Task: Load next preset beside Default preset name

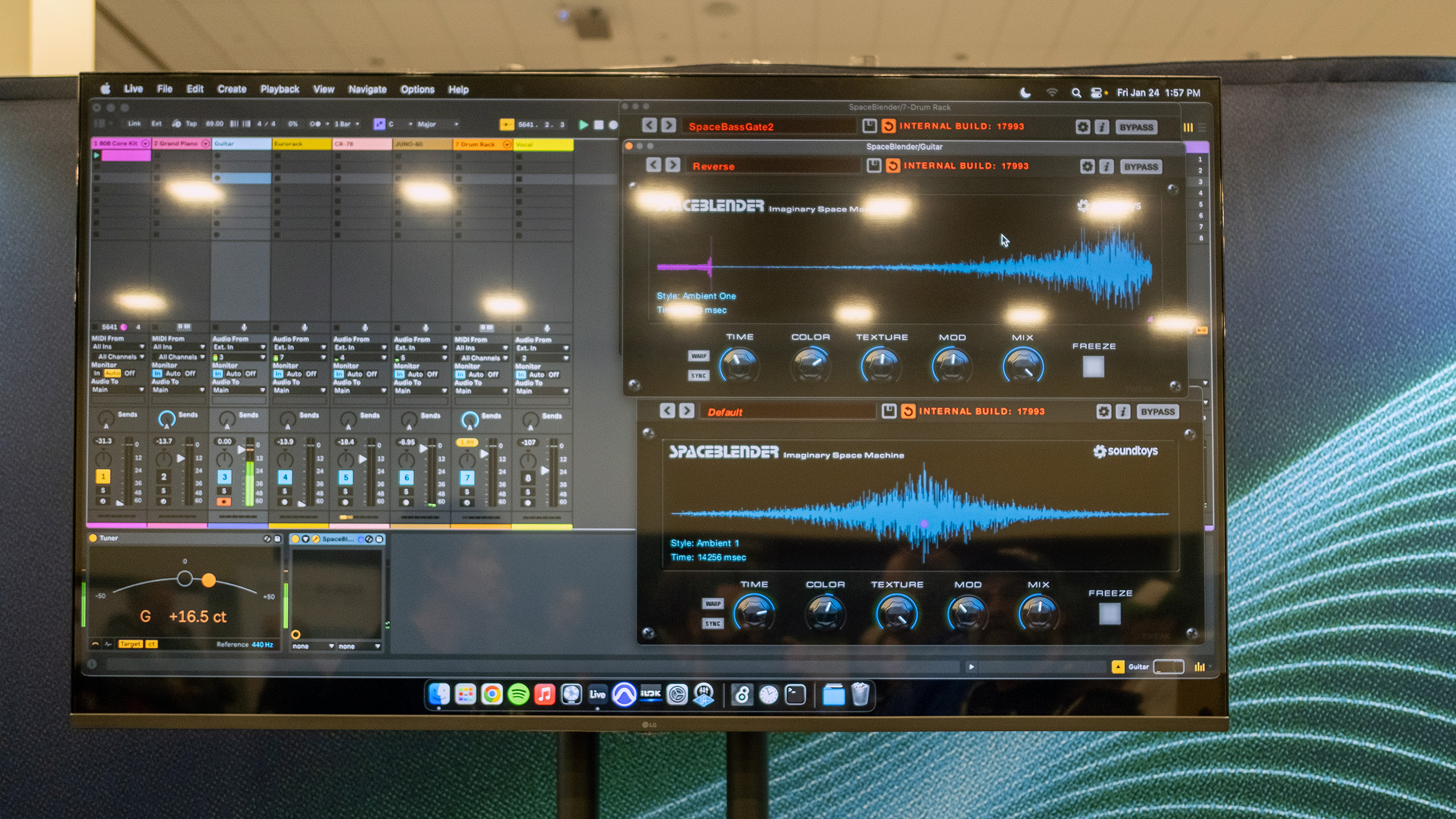Action: coord(687,411)
